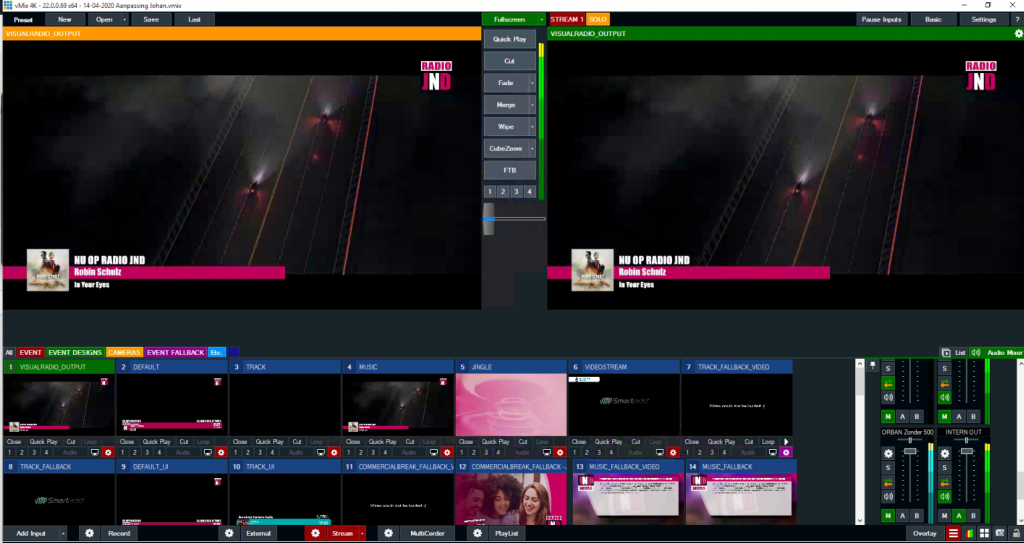Select the Etc. tab

click(216, 352)
